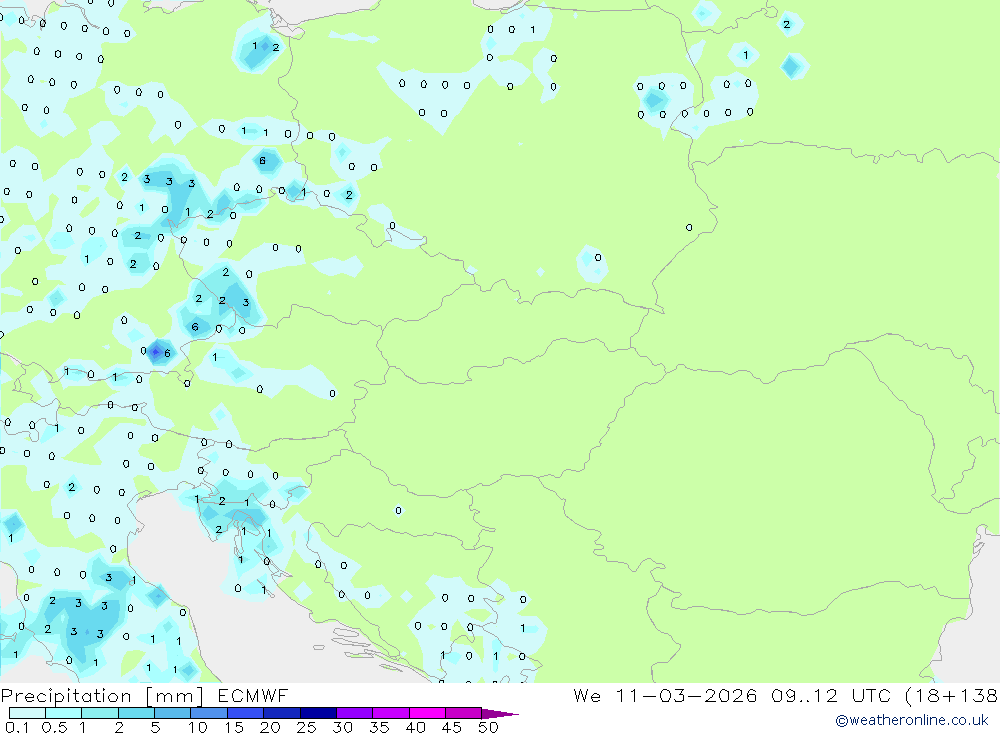Select the 25–30 mm navy legend box
This screenshot has width=1000, height=733.
point(318,713)
